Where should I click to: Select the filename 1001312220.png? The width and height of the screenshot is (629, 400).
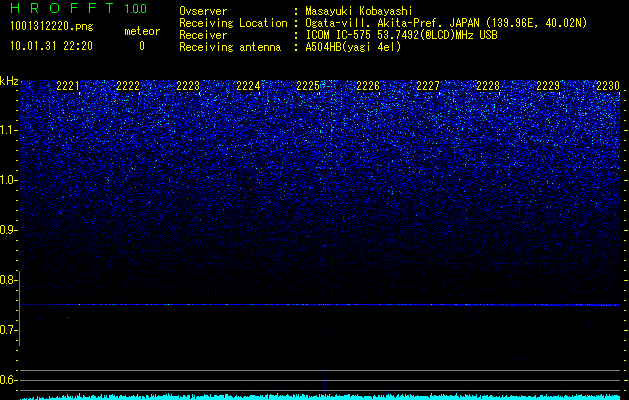tap(52, 27)
